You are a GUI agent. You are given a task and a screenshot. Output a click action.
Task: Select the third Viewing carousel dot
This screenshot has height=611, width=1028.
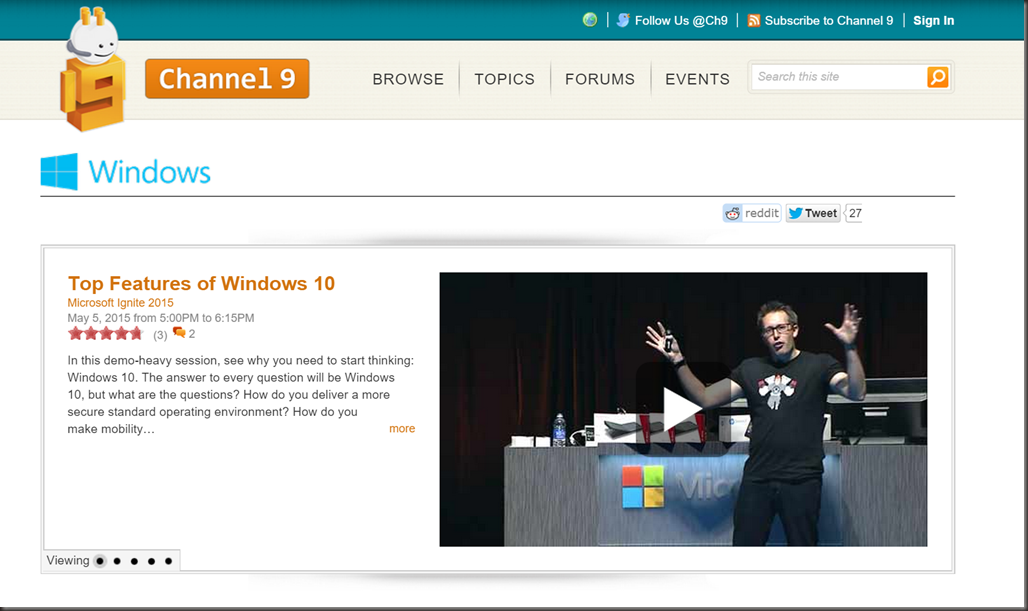[134, 561]
